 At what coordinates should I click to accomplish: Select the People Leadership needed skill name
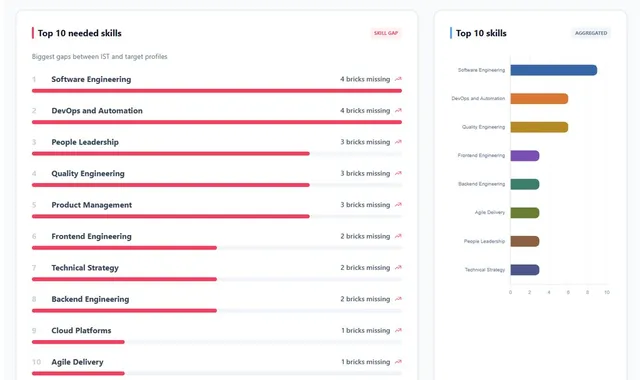coord(85,142)
